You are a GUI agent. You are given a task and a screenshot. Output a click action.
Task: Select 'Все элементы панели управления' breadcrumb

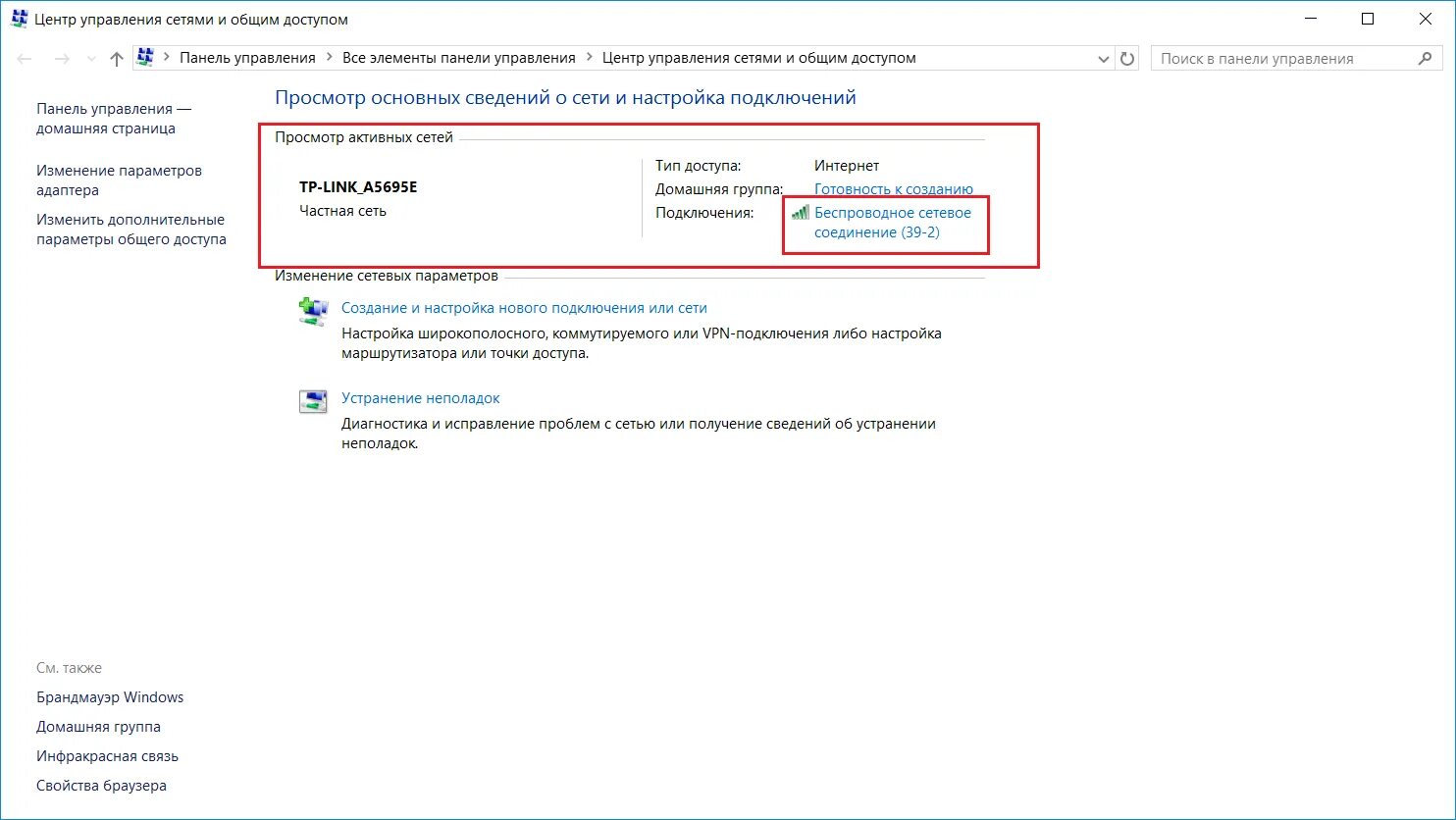(458, 58)
